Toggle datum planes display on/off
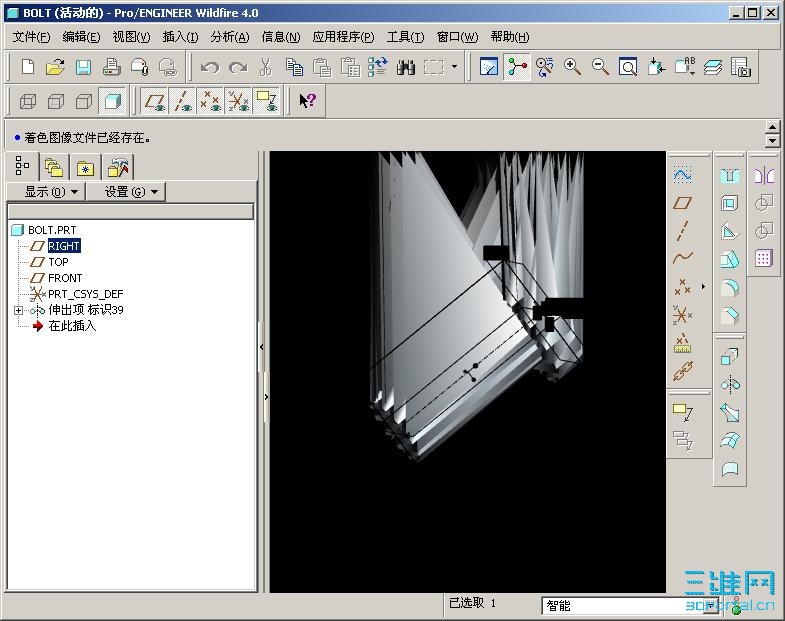The width and height of the screenshot is (785, 621). (x=154, y=101)
